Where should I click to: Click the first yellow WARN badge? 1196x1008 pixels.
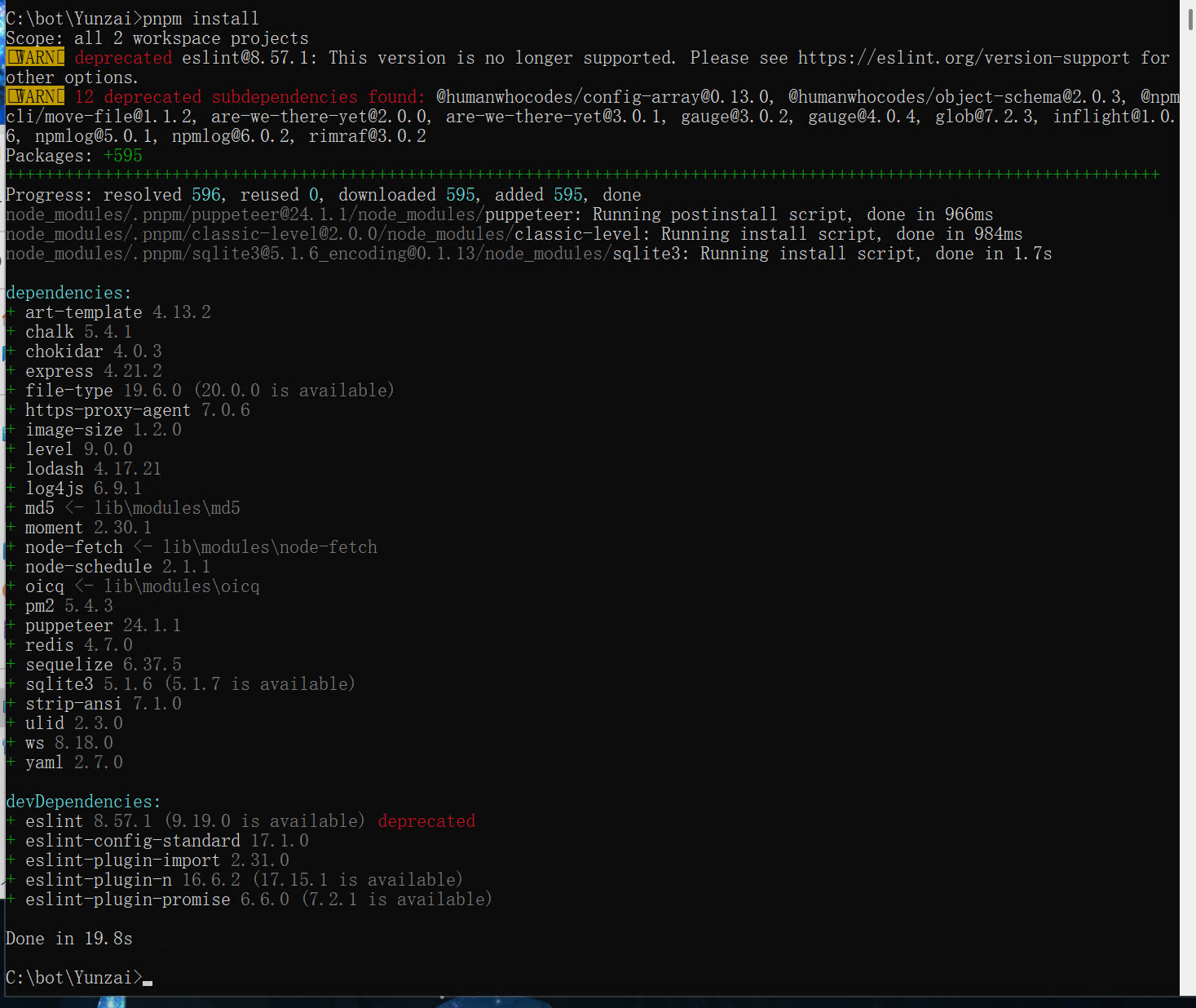point(35,57)
